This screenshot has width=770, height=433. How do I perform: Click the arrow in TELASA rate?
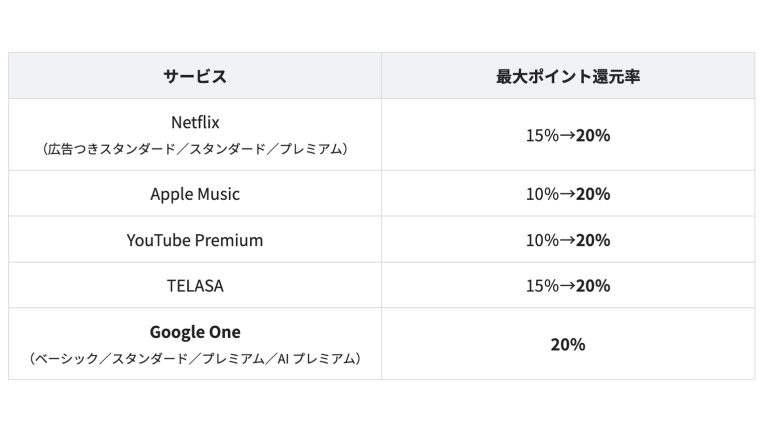[x=567, y=286]
